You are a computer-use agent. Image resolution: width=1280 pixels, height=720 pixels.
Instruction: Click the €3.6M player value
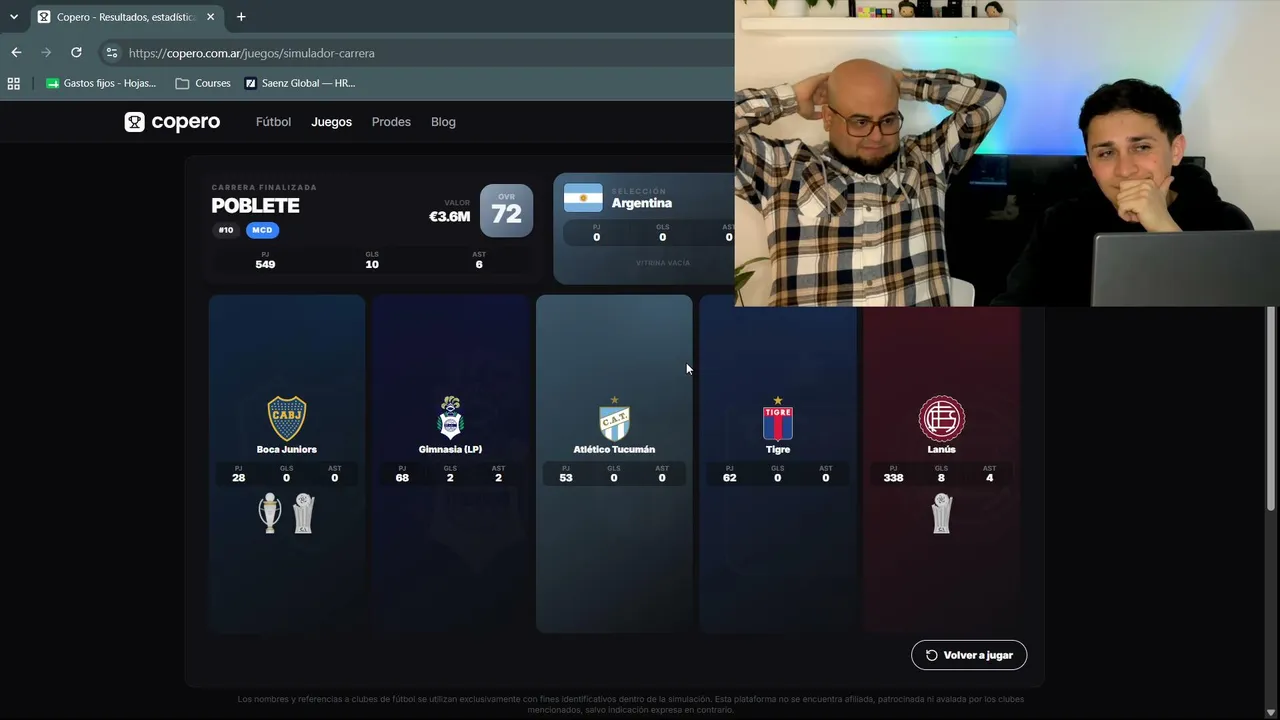[449, 216]
